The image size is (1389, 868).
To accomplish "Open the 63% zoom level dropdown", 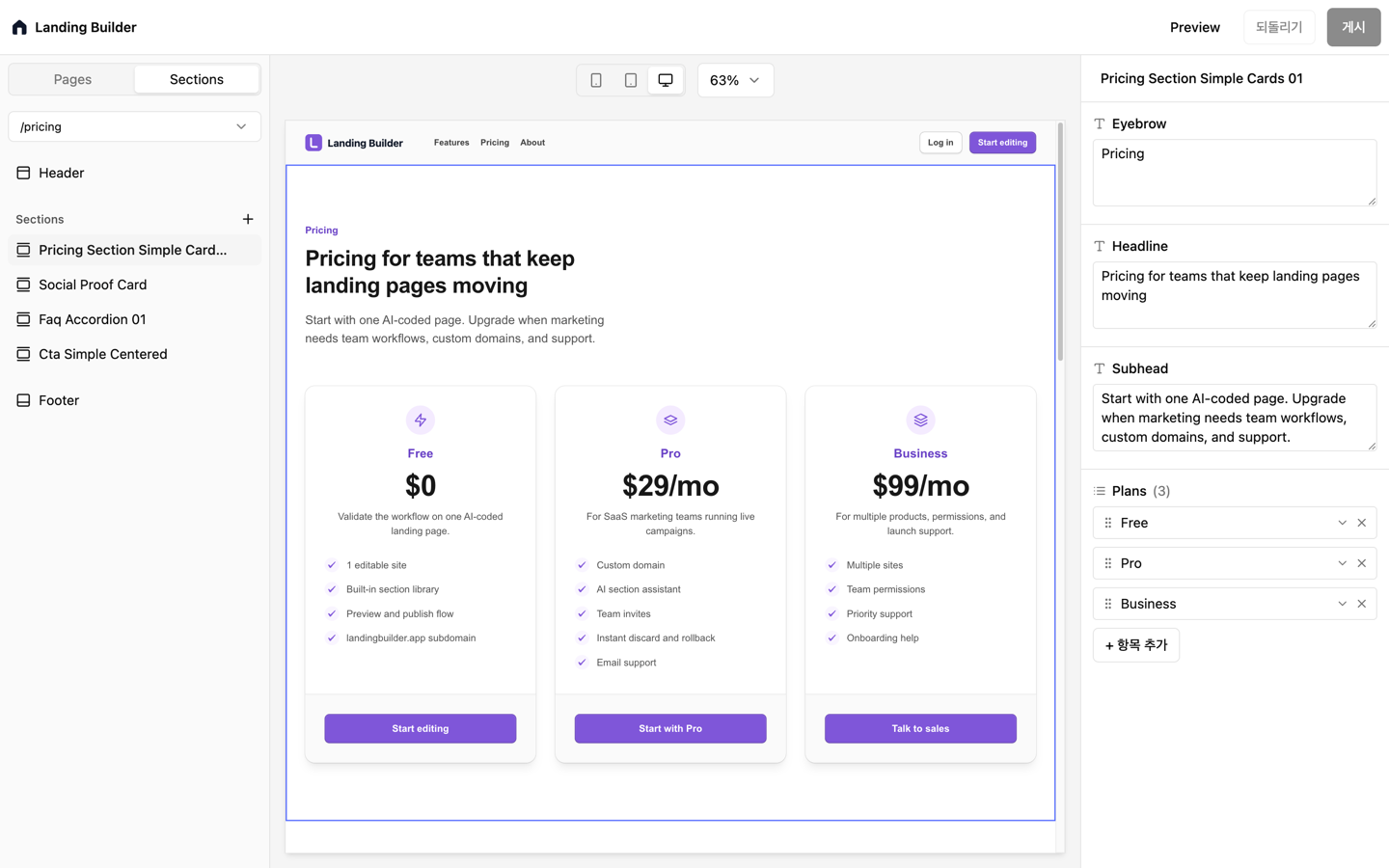I will tap(735, 80).
